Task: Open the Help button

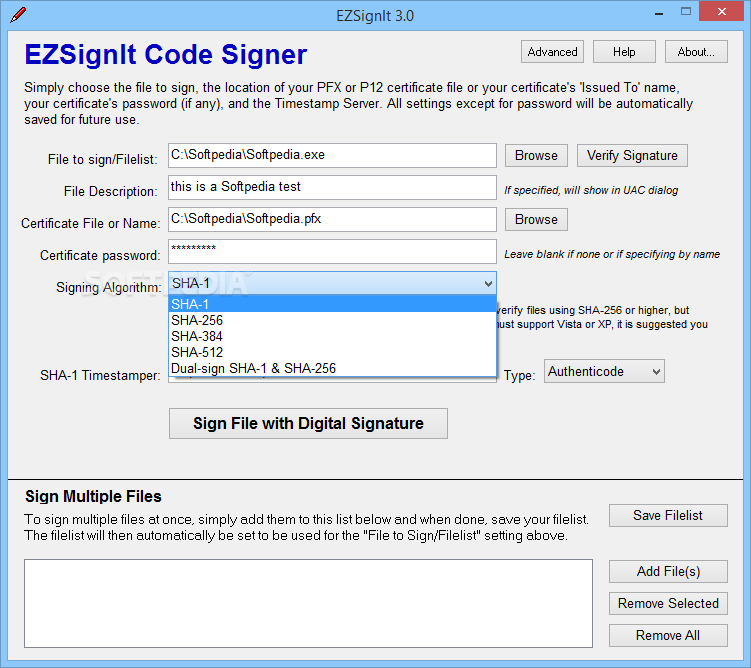Action: click(624, 52)
